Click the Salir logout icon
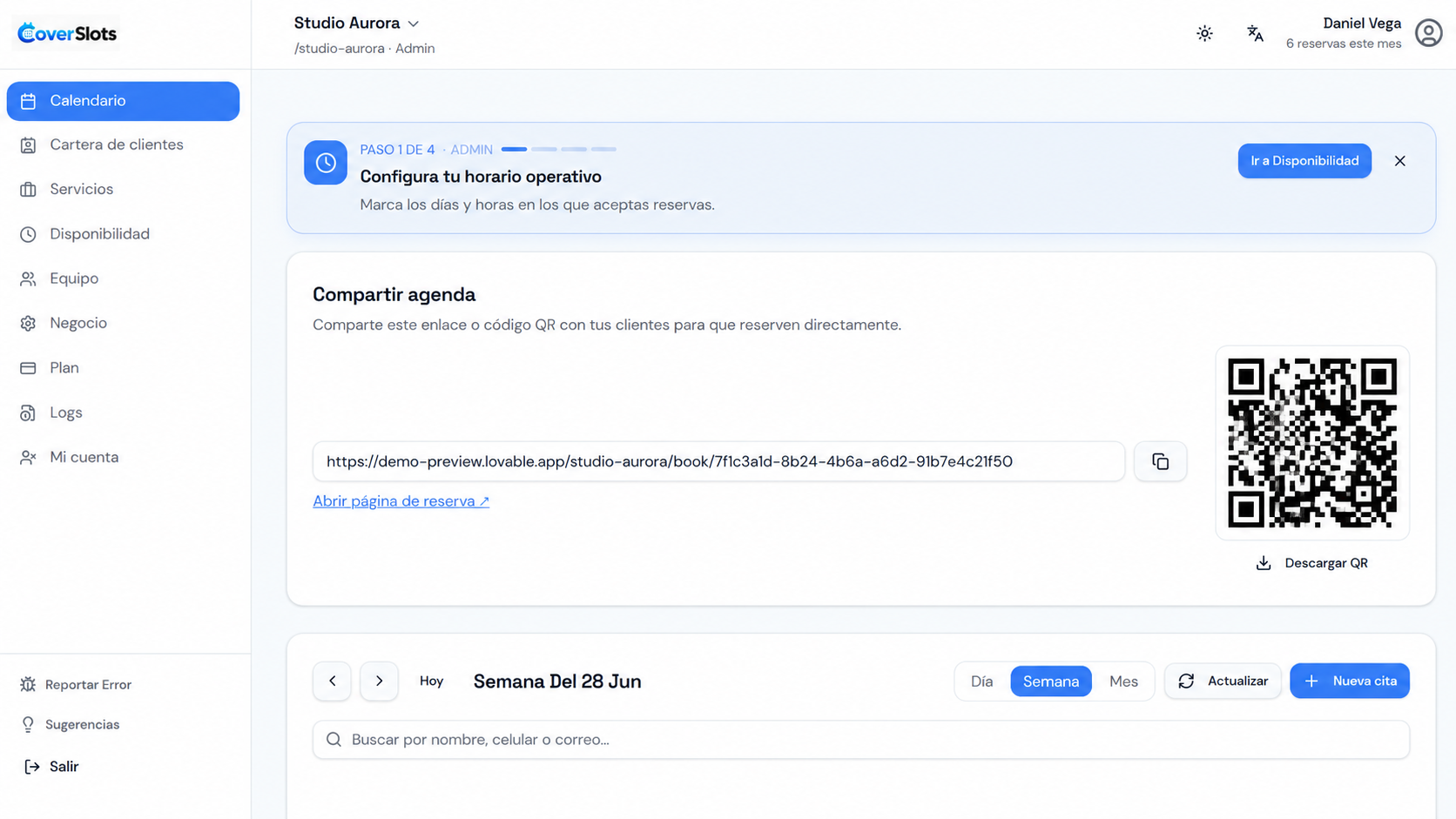The width and height of the screenshot is (1456, 819). 31,767
